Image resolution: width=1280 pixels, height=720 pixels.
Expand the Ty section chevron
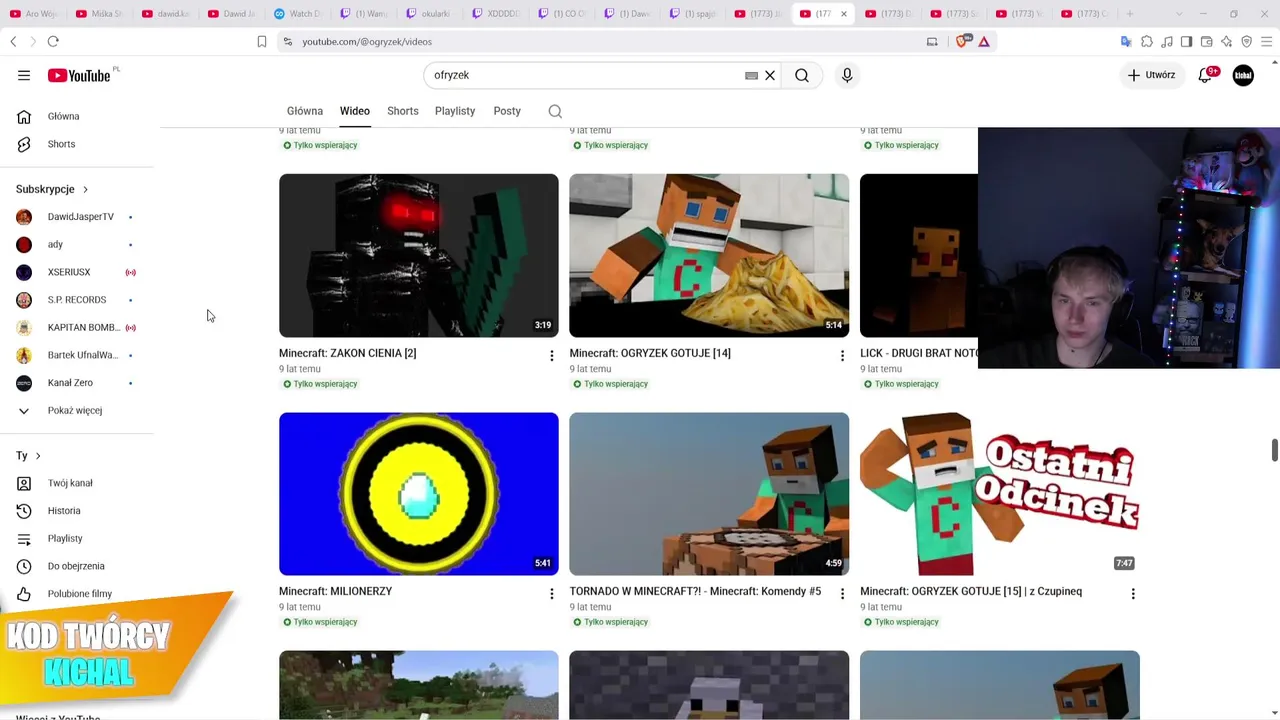click(38, 456)
